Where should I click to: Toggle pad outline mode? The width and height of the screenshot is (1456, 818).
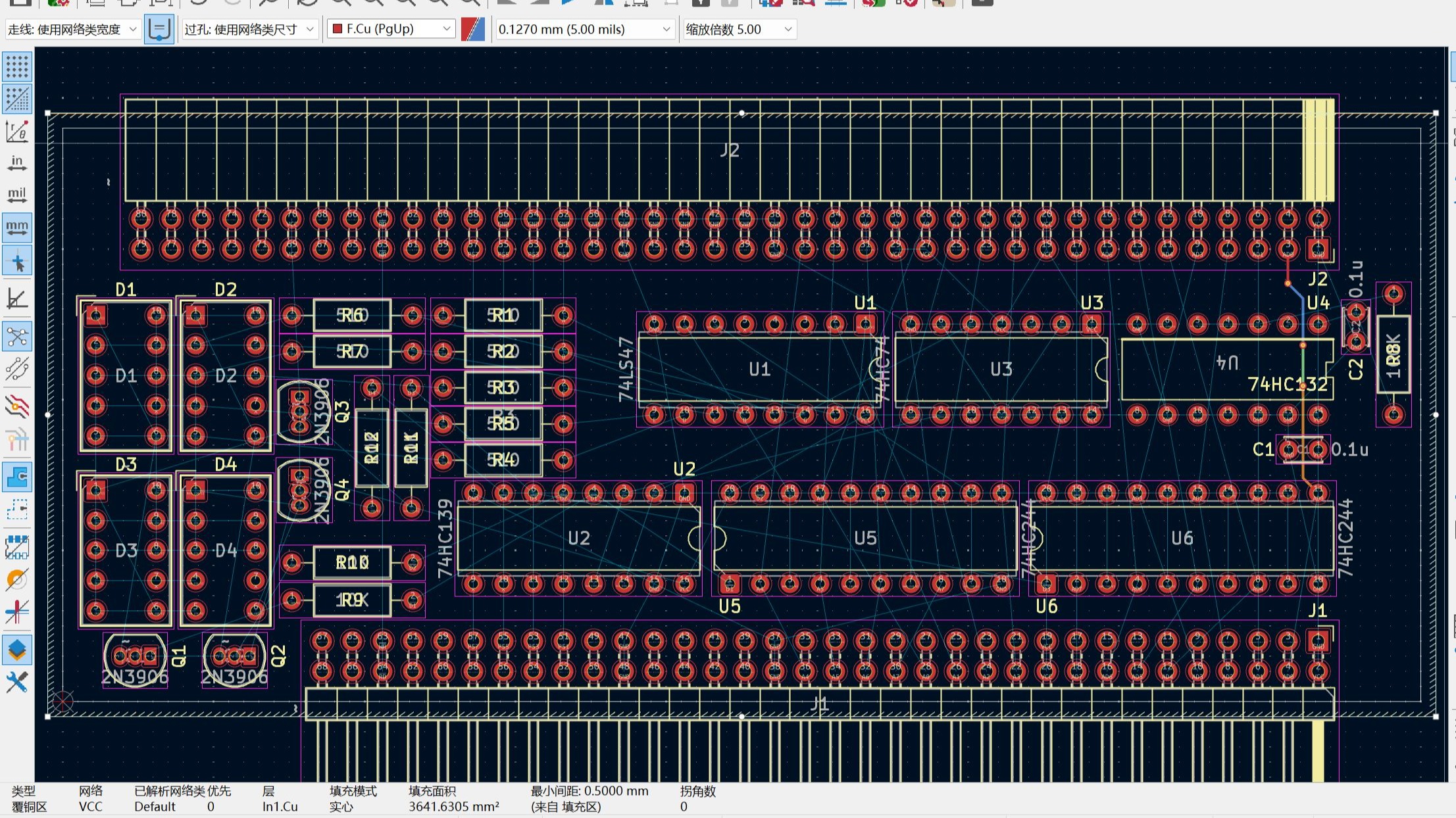pos(17,546)
